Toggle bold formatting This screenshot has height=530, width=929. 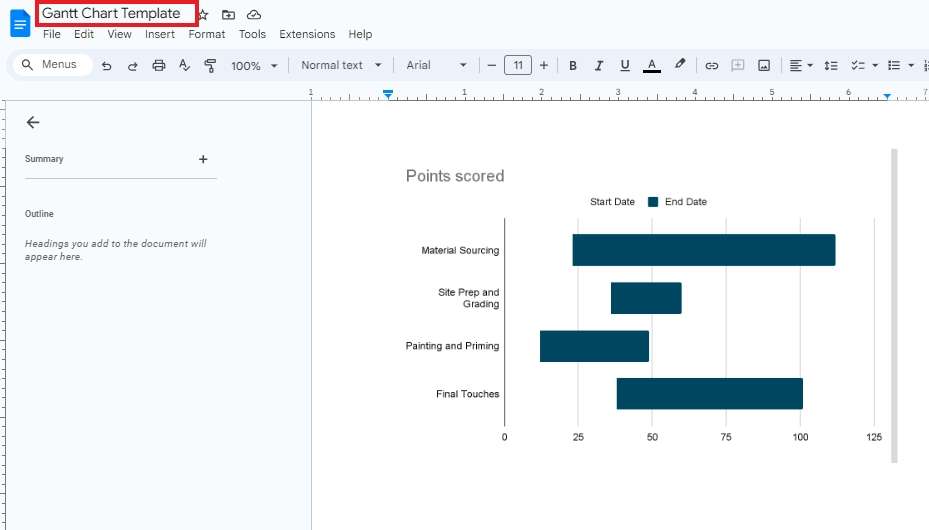(x=572, y=66)
